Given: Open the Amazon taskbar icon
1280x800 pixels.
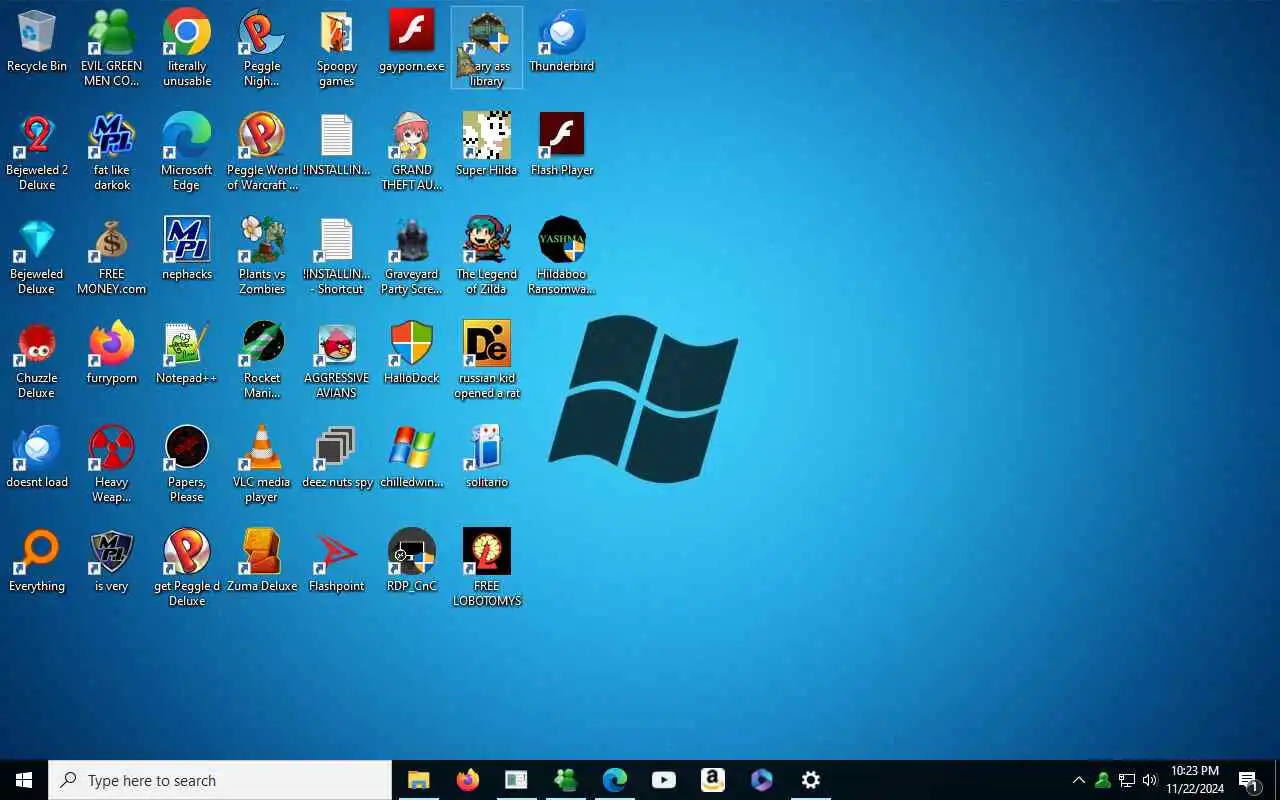Looking at the screenshot, I should coord(713,780).
